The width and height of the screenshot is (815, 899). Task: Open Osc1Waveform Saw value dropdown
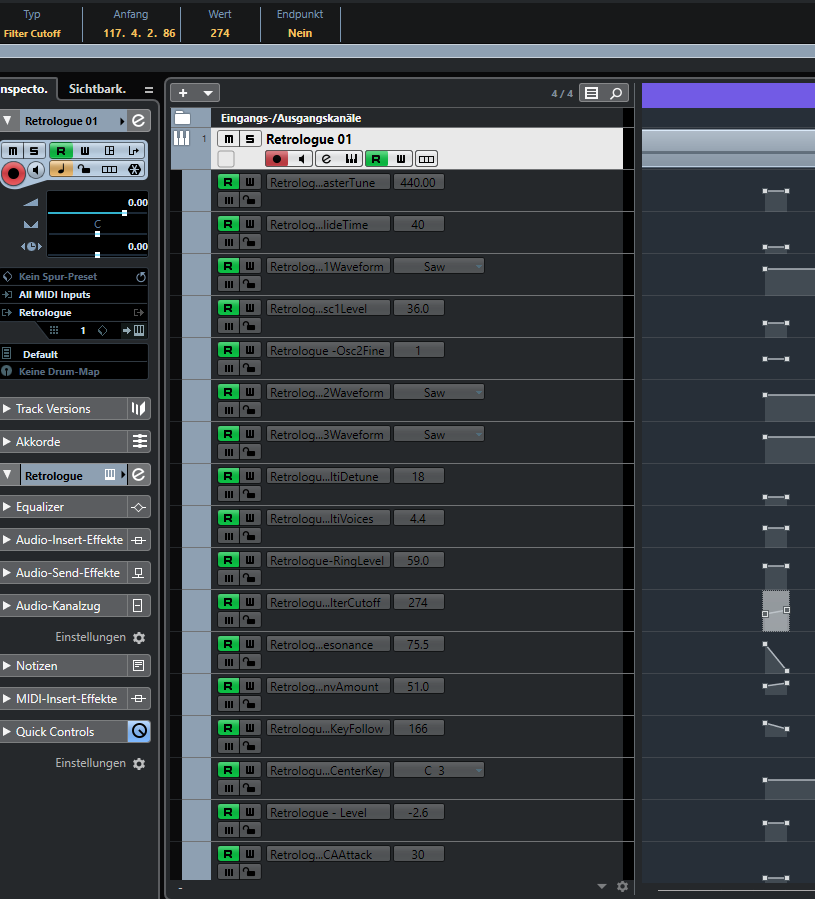coord(439,266)
